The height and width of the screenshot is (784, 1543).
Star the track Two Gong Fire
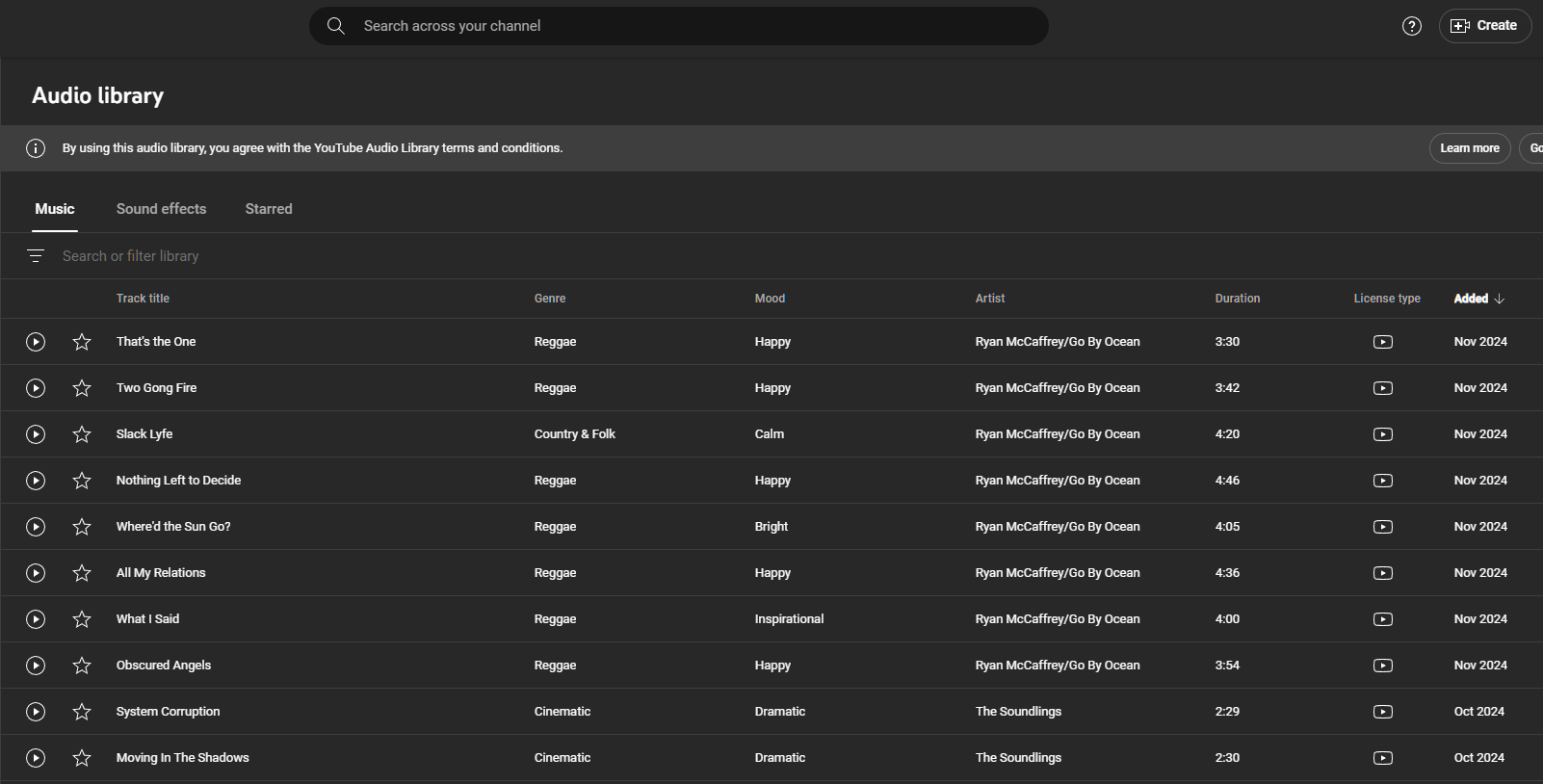pos(82,388)
